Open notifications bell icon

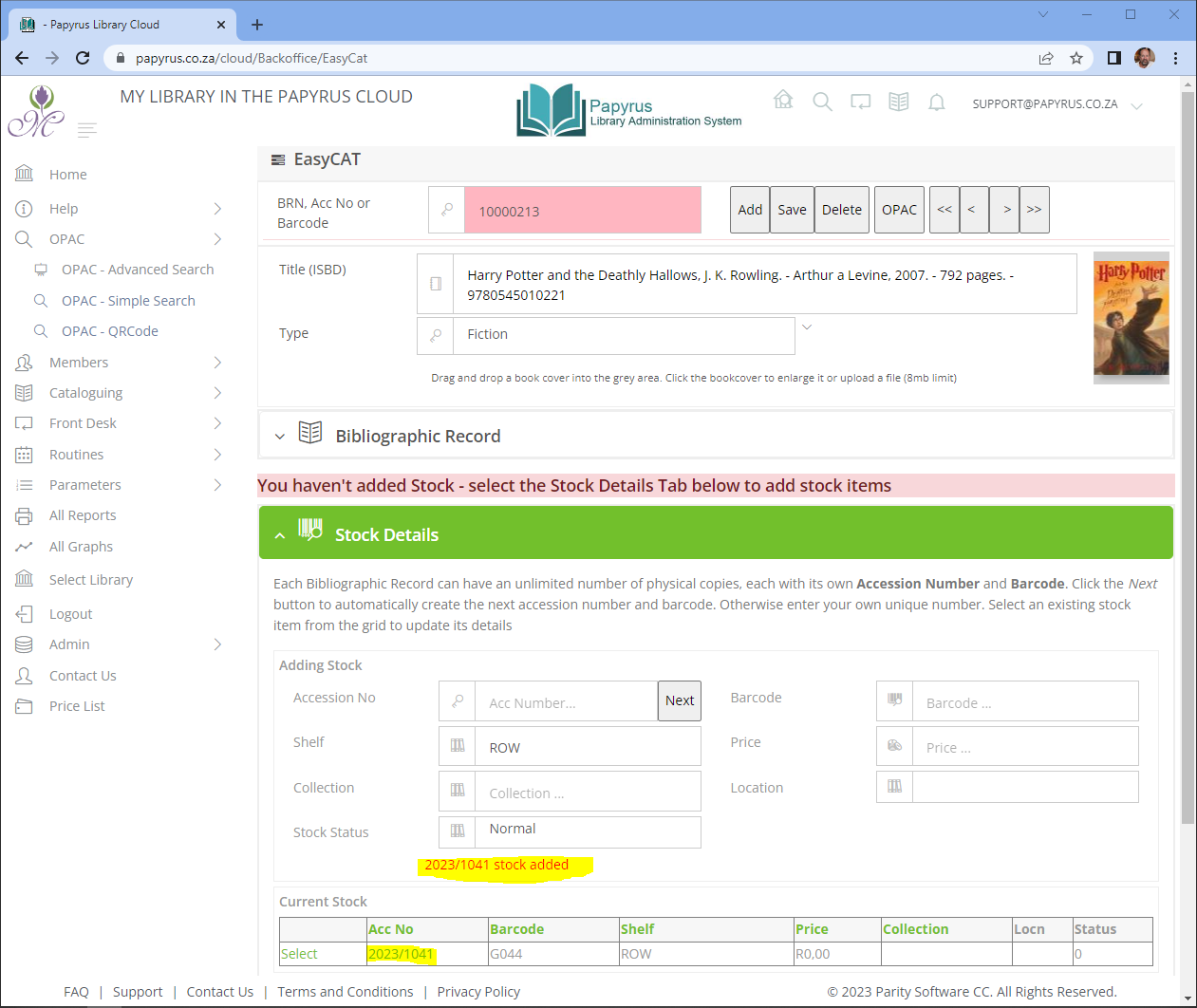pos(936,102)
